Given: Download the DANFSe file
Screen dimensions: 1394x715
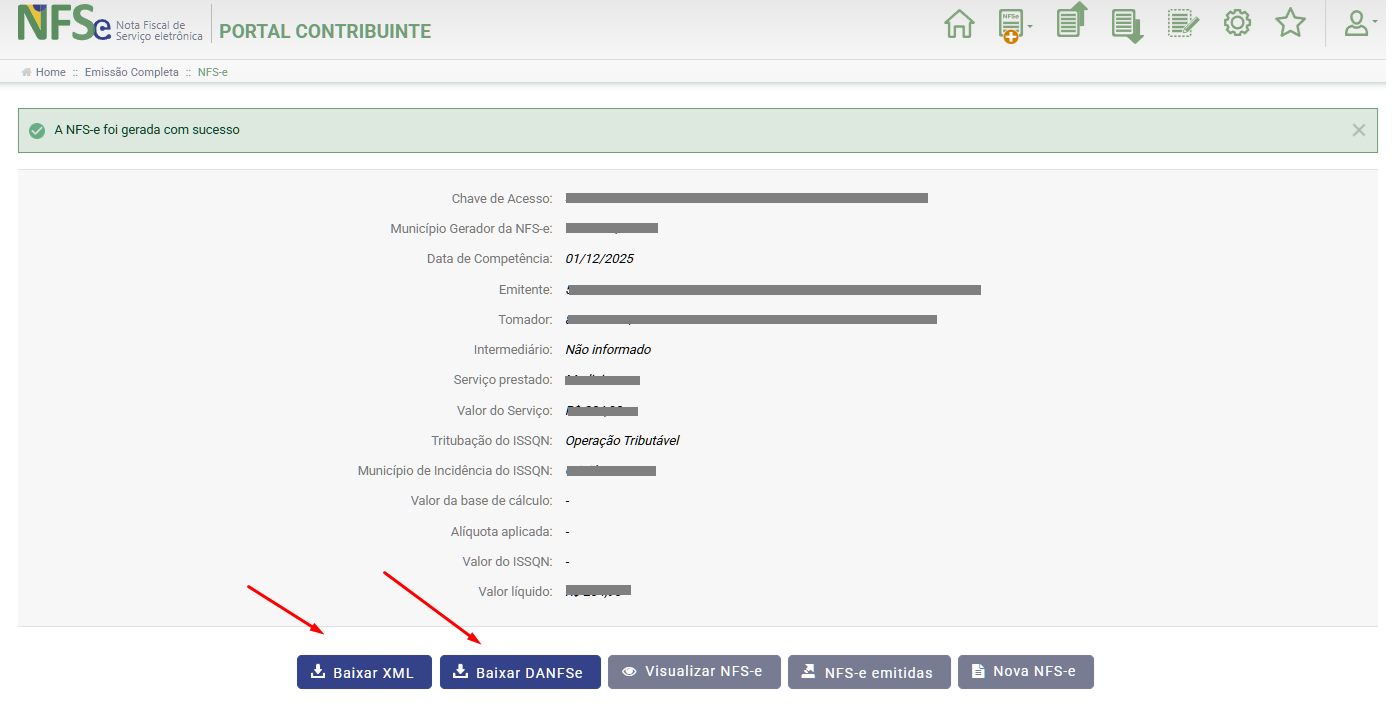Looking at the screenshot, I should 520,672.
